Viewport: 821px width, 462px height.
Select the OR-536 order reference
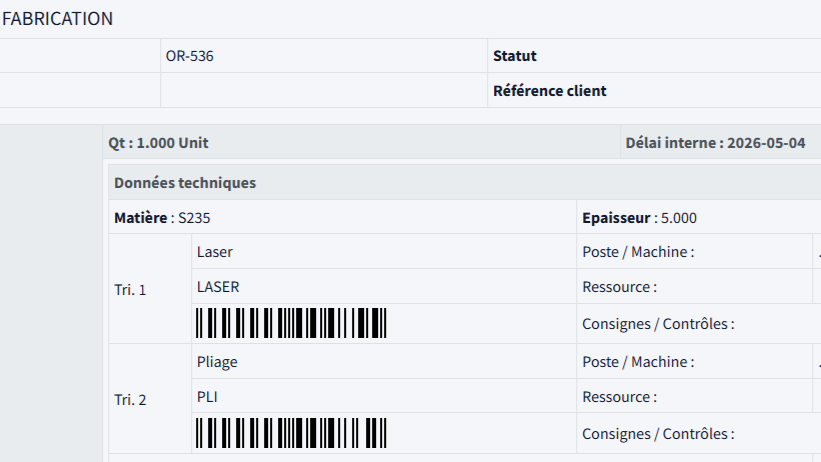pos(190,56)
